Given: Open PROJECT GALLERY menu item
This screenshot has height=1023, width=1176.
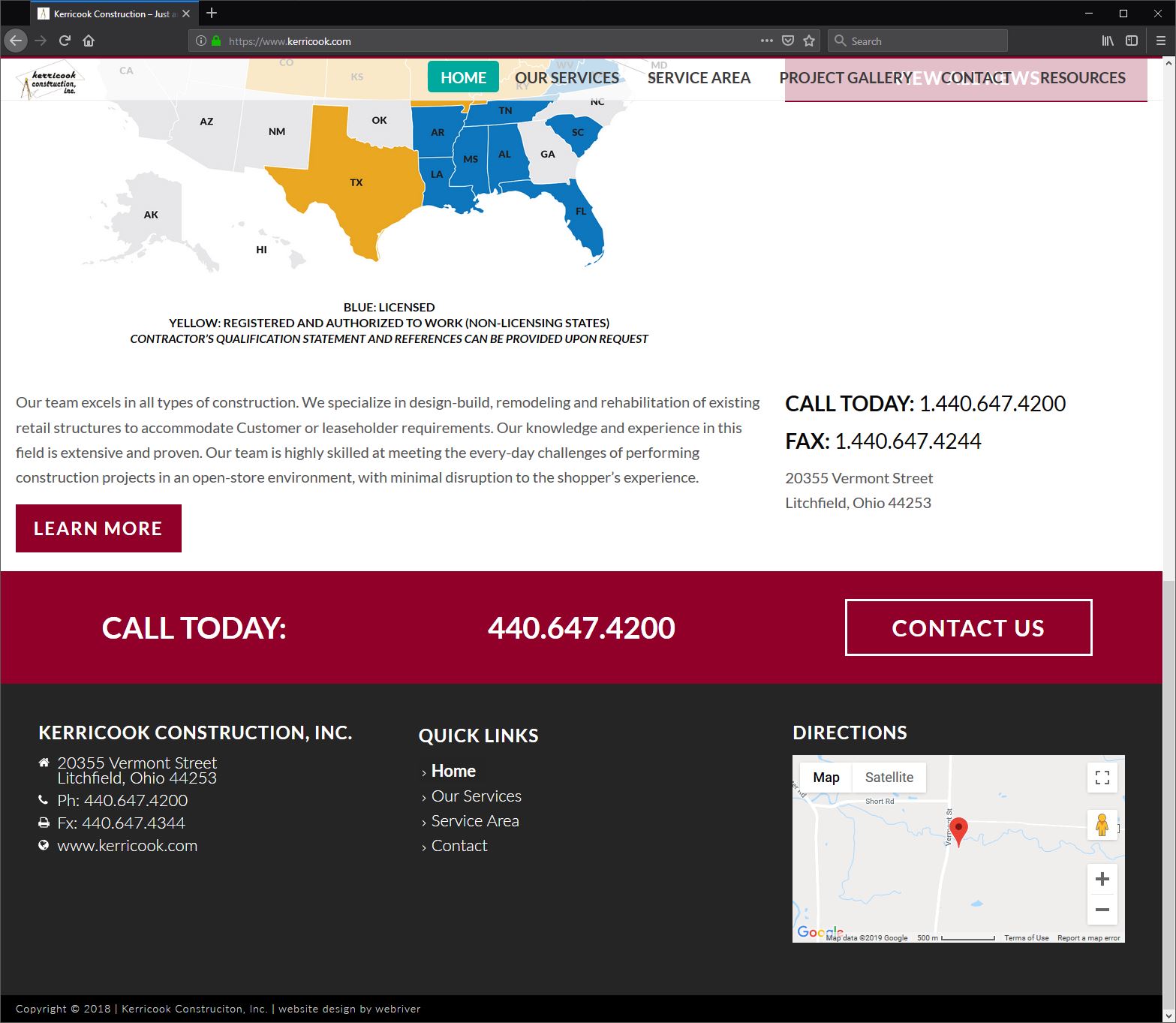Looking at the screenshot, I should click(x=846, y=77).
